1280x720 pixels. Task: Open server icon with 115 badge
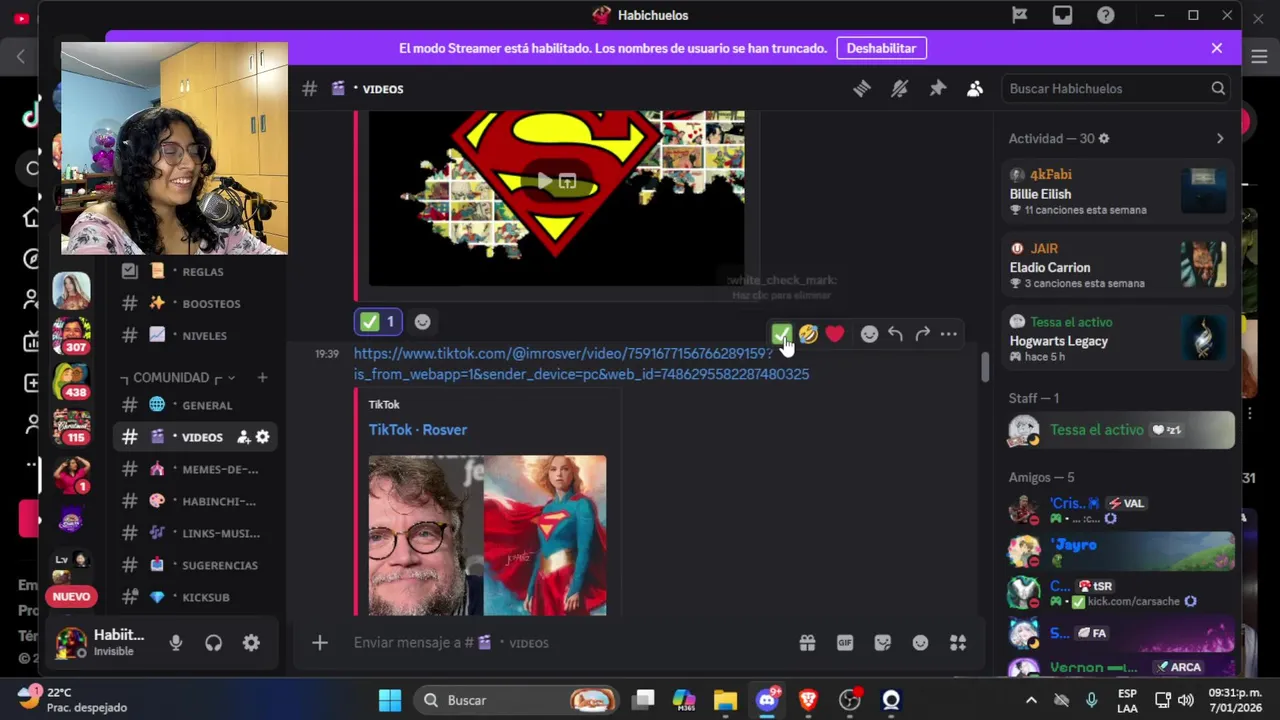(72, 427)
